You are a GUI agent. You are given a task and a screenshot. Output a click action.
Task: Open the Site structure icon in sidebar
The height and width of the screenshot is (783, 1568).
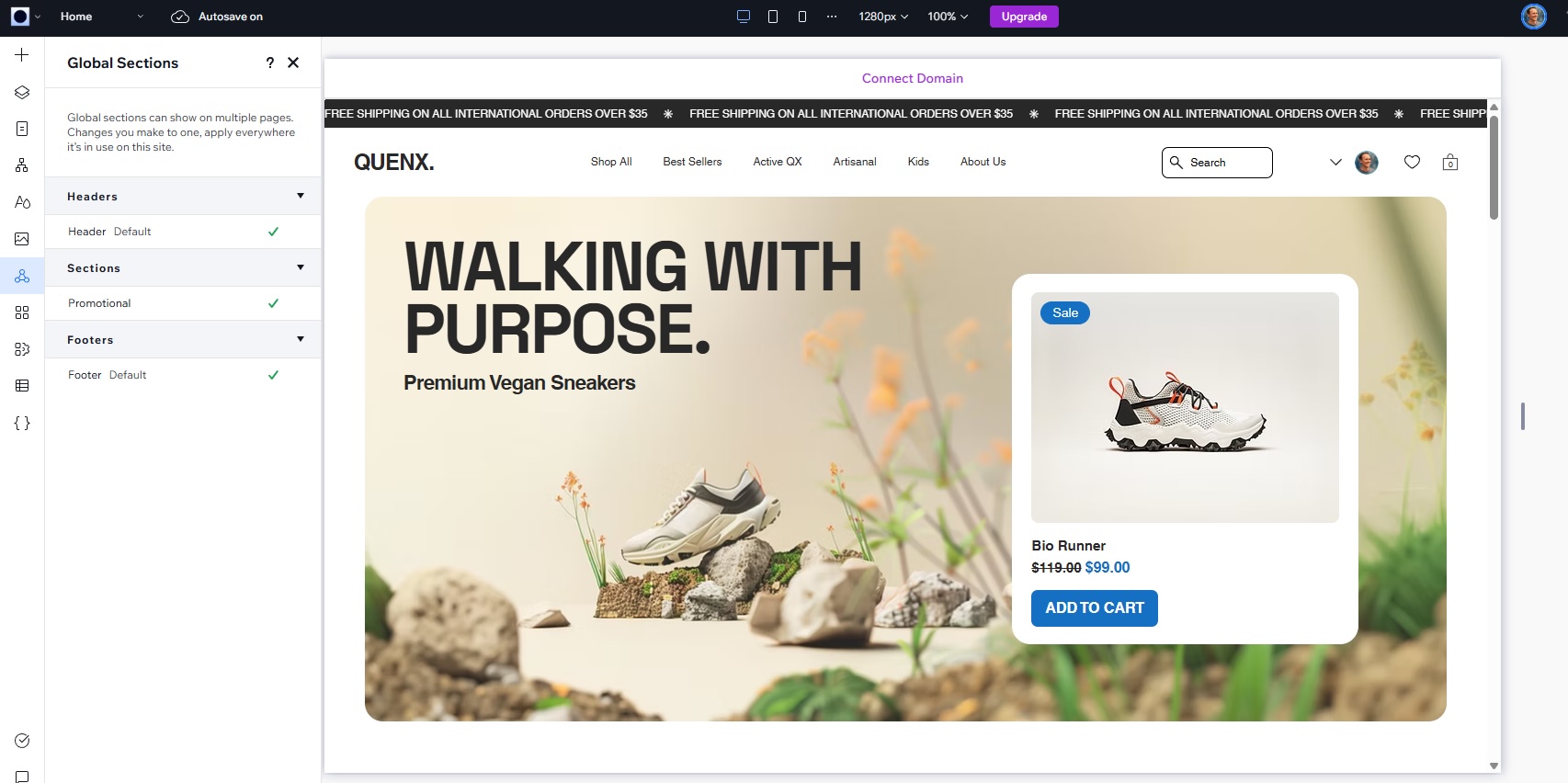tap(22, 165)
